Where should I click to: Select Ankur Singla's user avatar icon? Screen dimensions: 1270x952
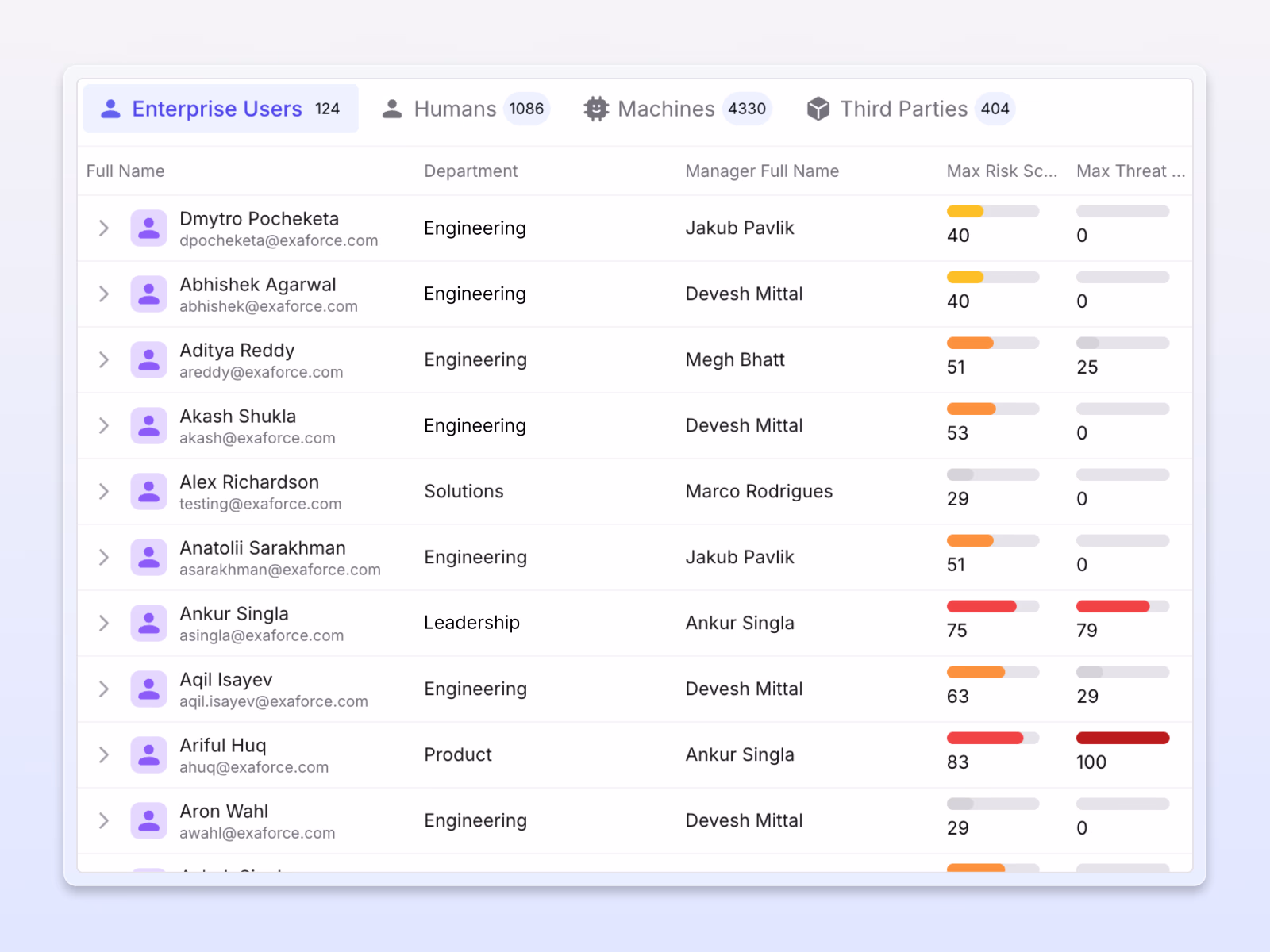148,623
